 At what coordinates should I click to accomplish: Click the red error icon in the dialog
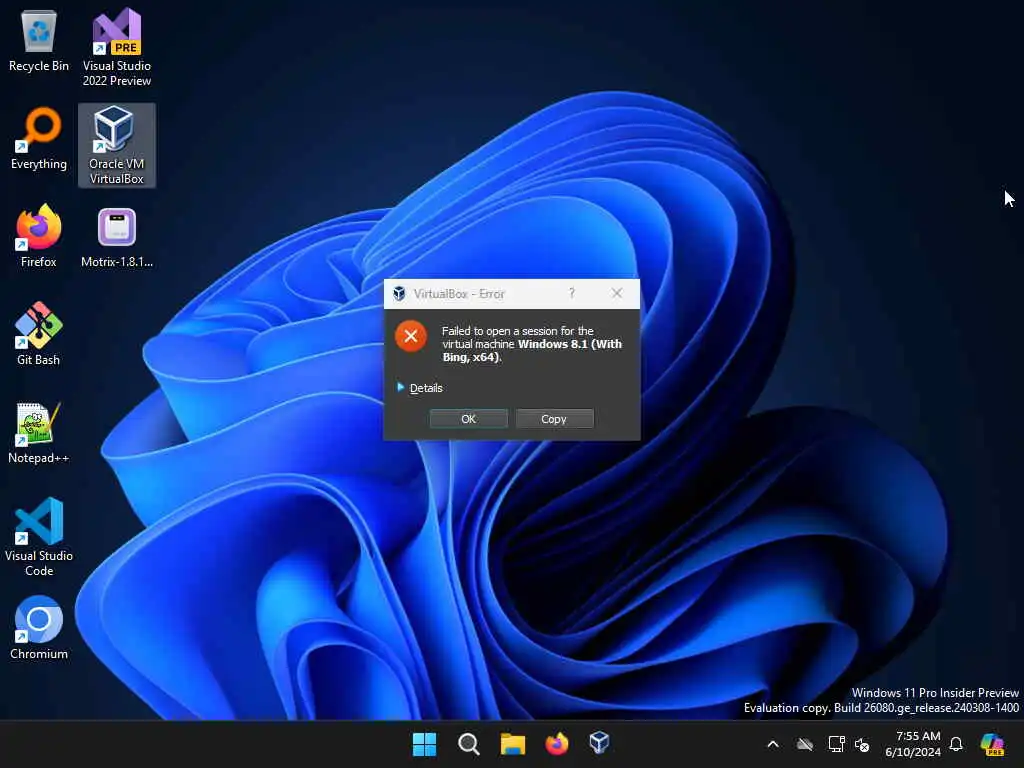(x=411, y=336)
